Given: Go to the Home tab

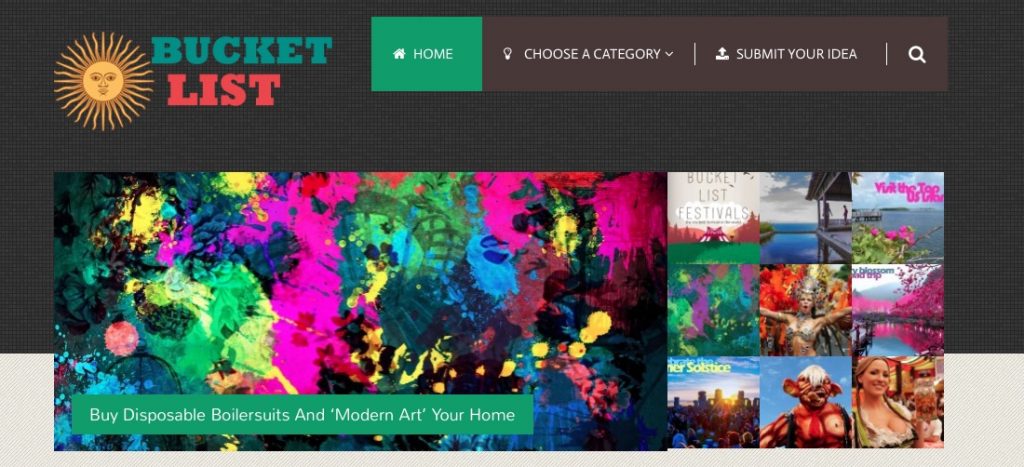Looking at the screenshot, I should point(426,54).
